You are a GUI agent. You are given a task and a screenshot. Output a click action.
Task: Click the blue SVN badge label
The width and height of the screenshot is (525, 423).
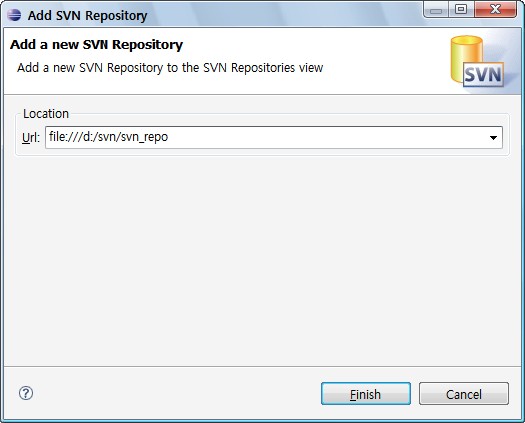(x=483, y=74)
